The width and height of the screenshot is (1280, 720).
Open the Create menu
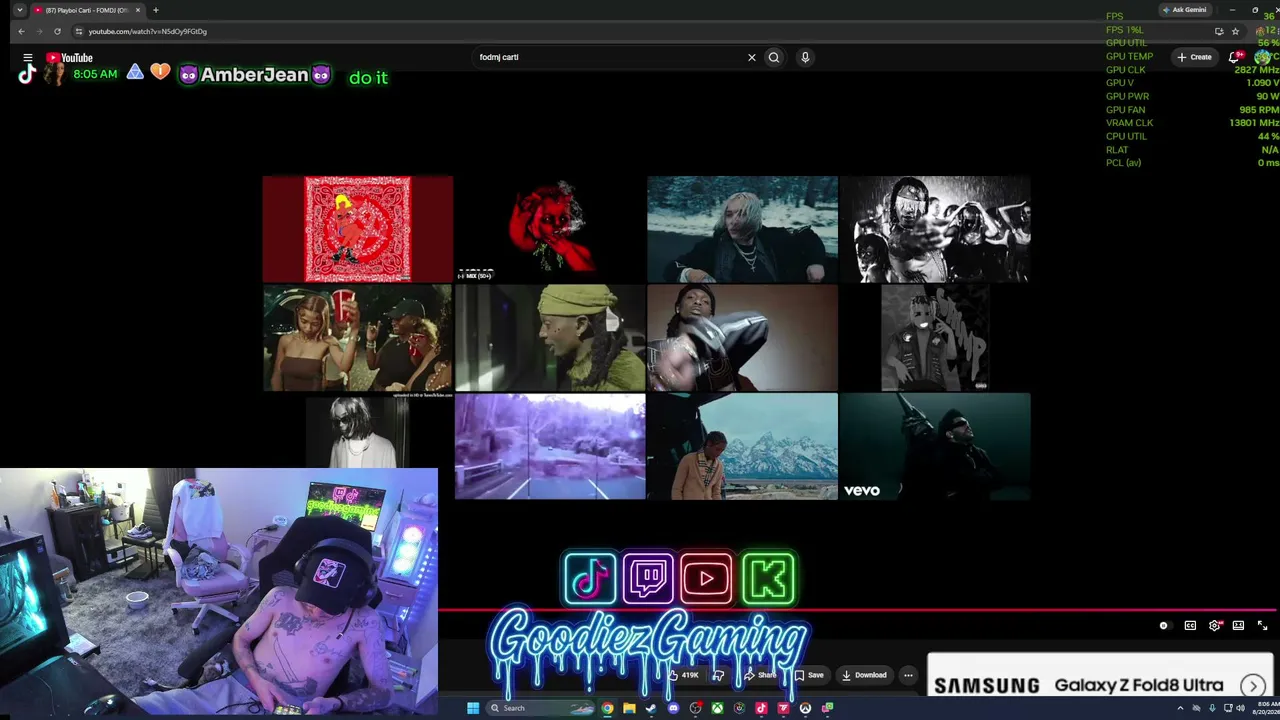point(1194,57)
